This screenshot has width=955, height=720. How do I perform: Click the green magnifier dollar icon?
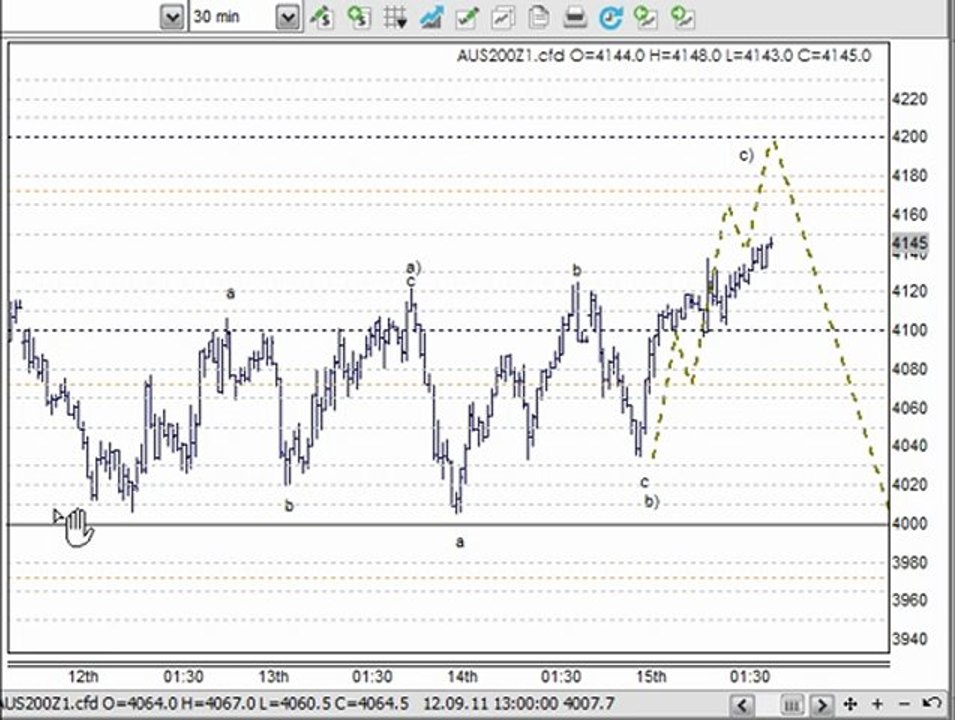tap(359, 17)
